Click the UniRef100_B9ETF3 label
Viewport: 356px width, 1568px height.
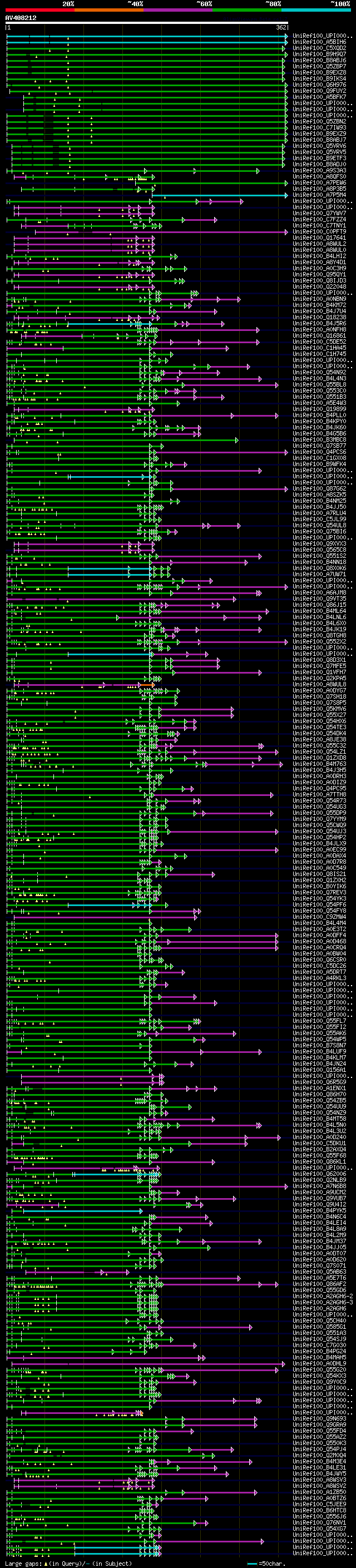[319, 159]
